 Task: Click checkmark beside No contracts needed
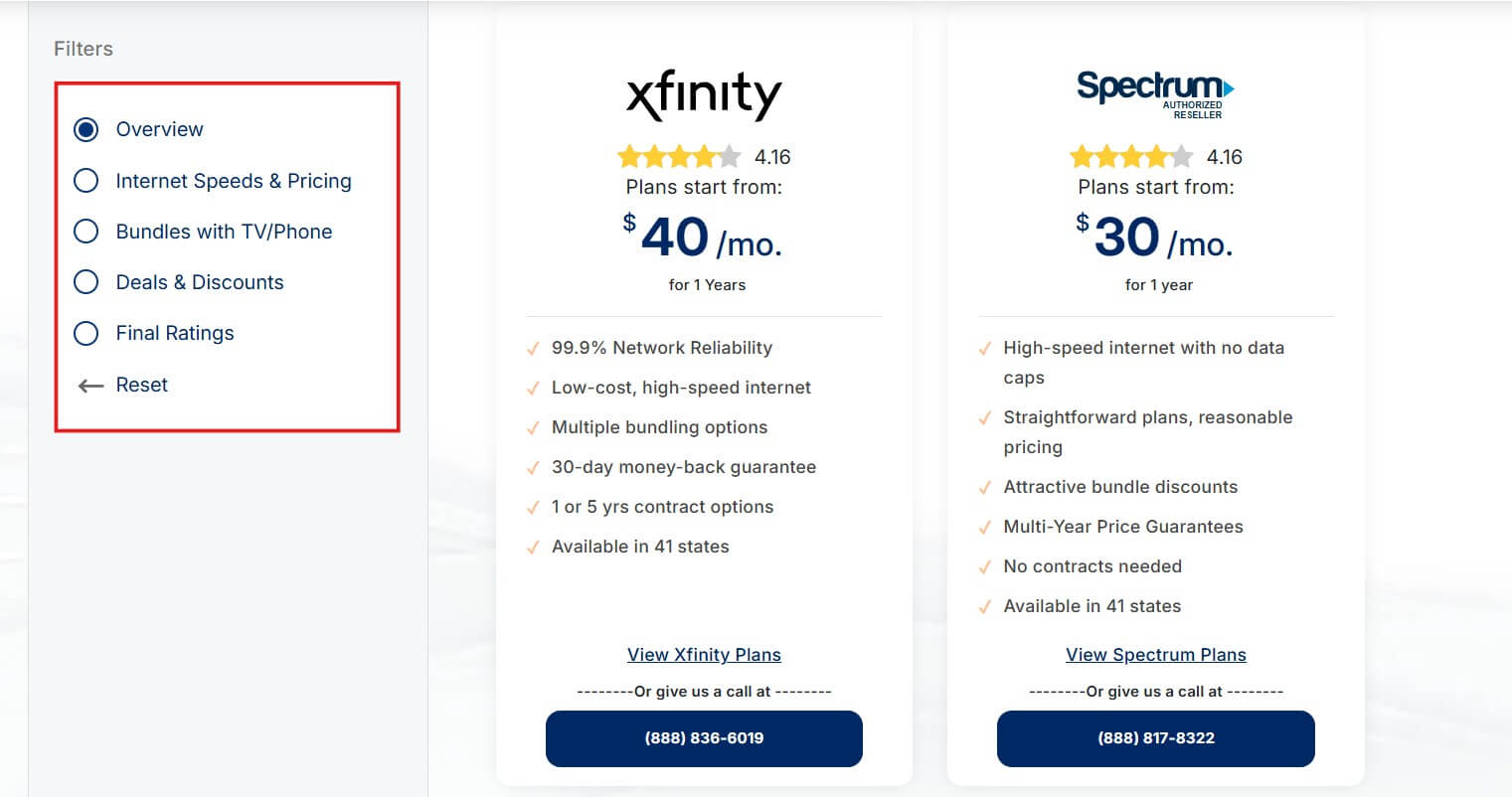click(985, 567)
